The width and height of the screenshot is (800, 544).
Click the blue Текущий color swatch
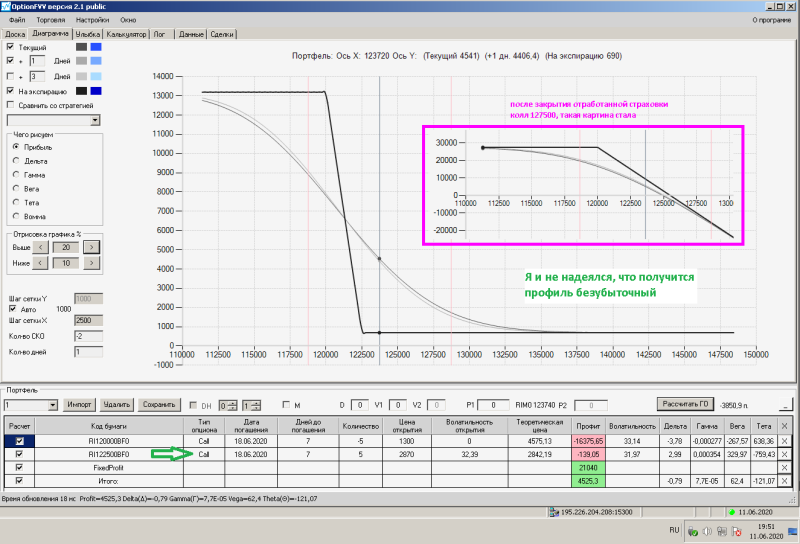coord(96,47)
